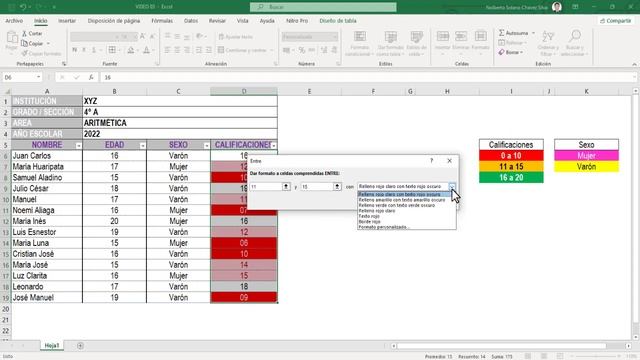Click the insert function fx icon
This screenshot has width=640, height=360.
coord(91,77)
